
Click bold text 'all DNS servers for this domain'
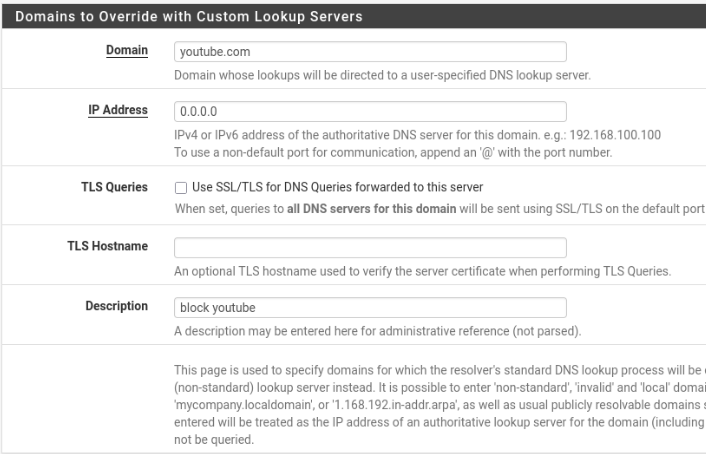click(x=371, y=209)
